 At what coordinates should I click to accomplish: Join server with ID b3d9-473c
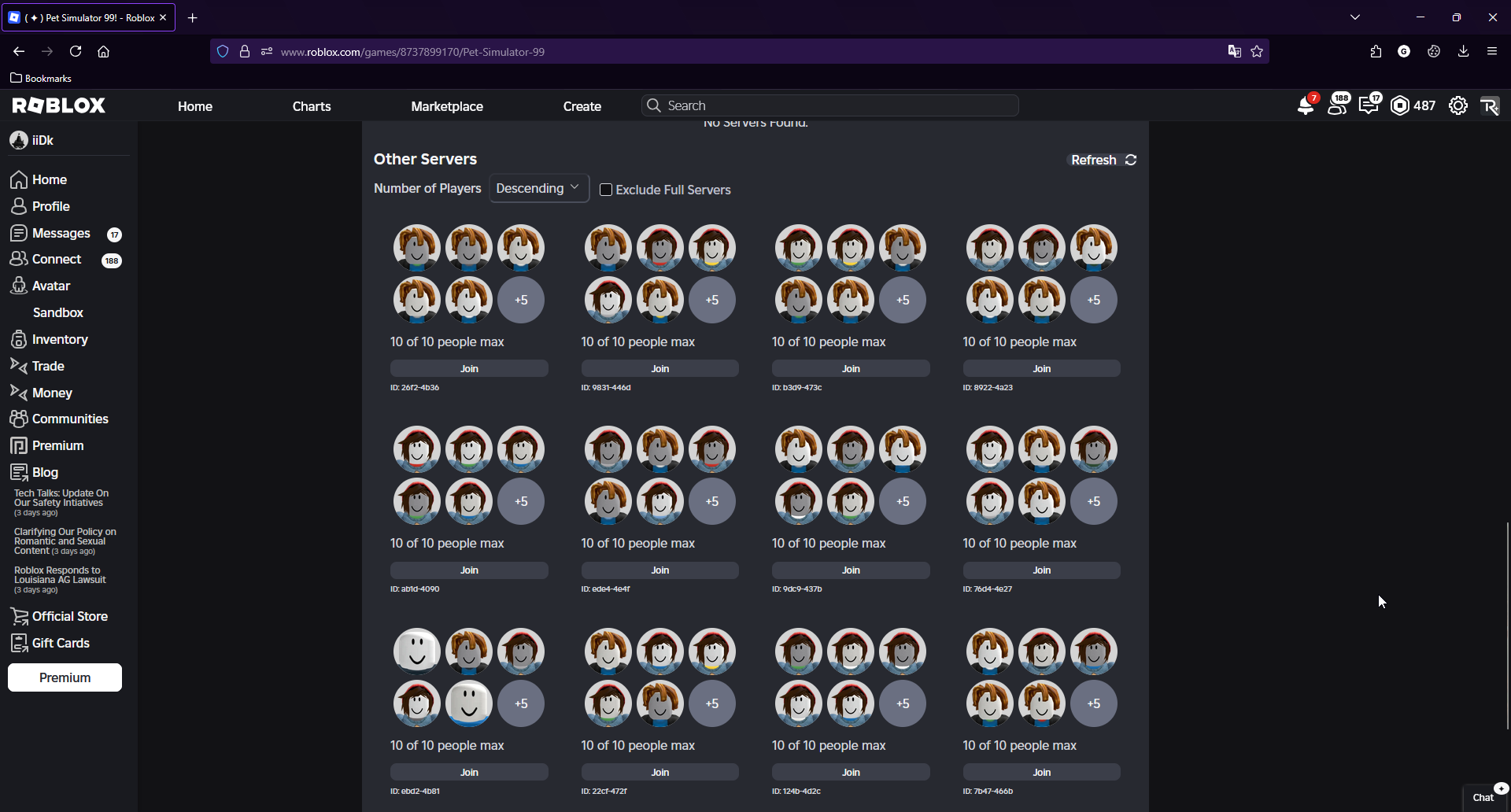click(851, 368)
